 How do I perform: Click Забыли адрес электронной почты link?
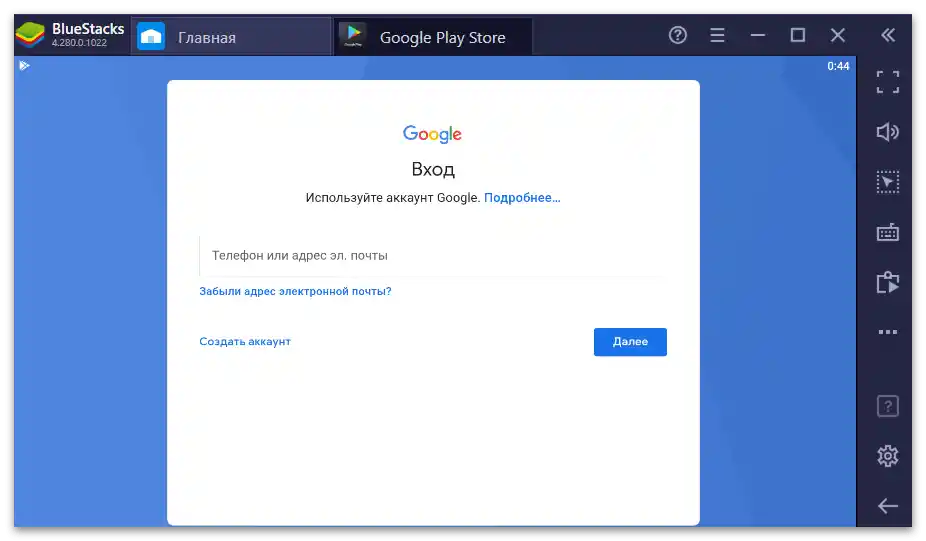pyautogui.click(x=295, y=291)
